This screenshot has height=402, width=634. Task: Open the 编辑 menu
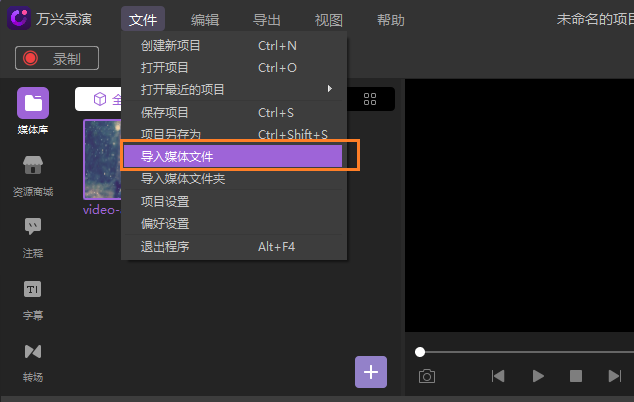(205, 19)
